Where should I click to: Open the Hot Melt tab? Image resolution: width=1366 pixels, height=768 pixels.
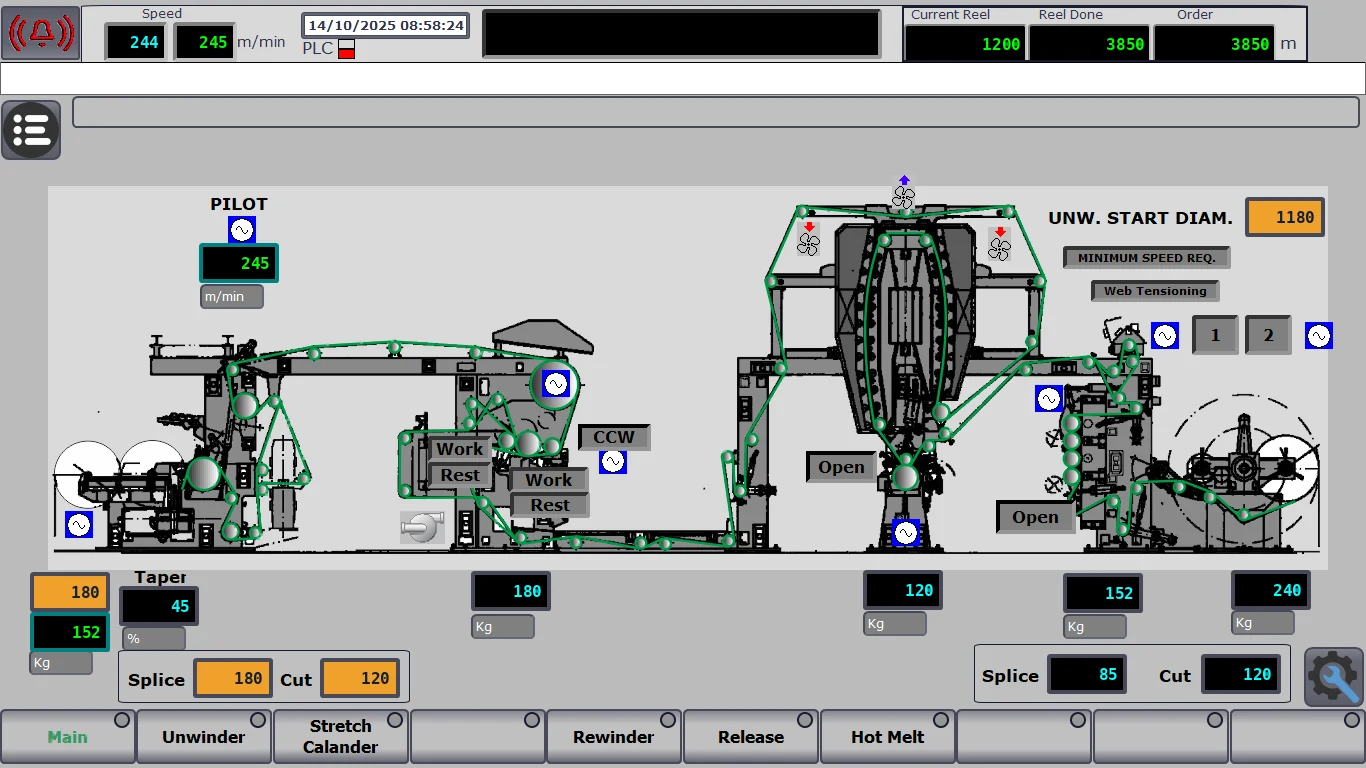887,737
